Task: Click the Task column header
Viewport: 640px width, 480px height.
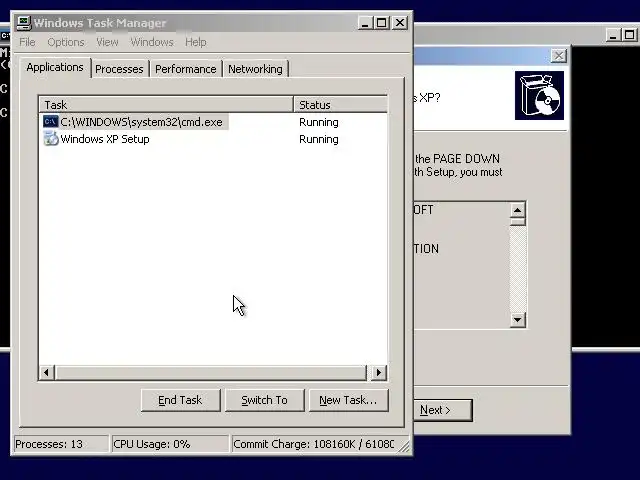Action: click(166, 105)
